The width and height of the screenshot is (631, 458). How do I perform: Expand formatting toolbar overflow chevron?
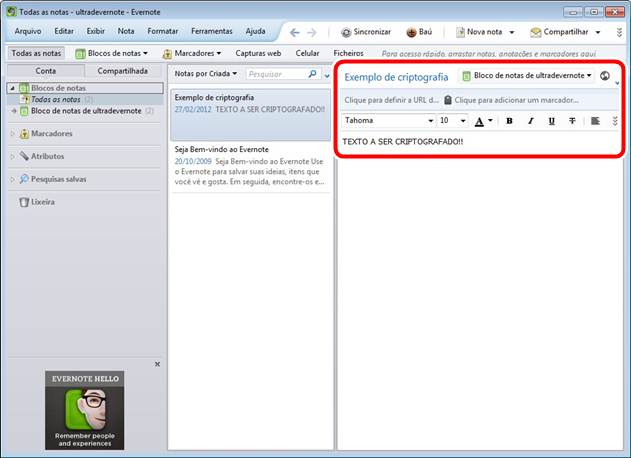615,121
